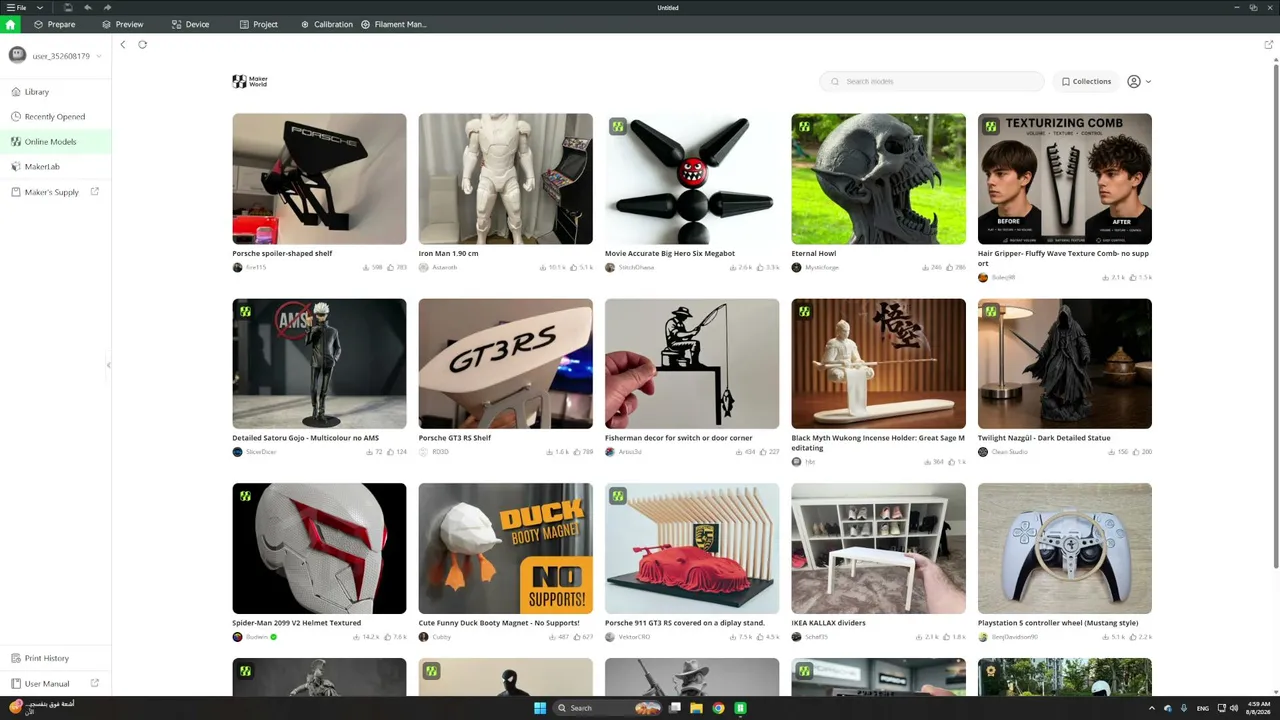1280x720 pixels.
Task: Click the external link icon beside User Manual
Action: [95, 683]
